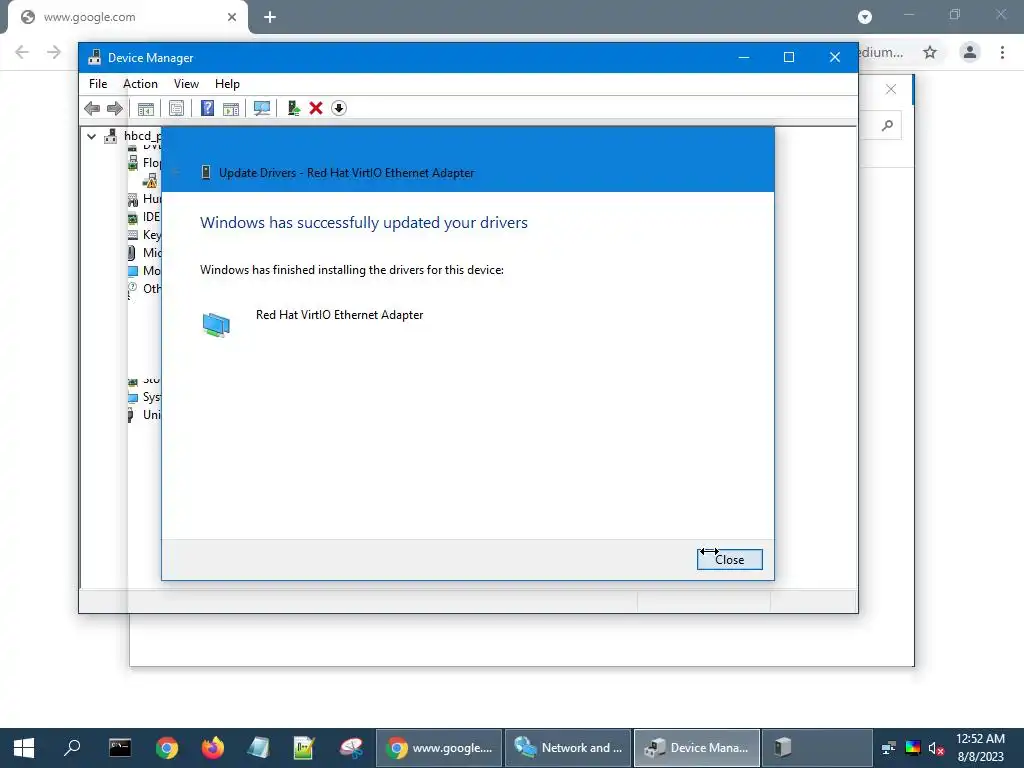The height and width of the screenshot is (768, 1024).
Task: Bookmark the page with Chrome star icon
Action: (x=930, y=52)
